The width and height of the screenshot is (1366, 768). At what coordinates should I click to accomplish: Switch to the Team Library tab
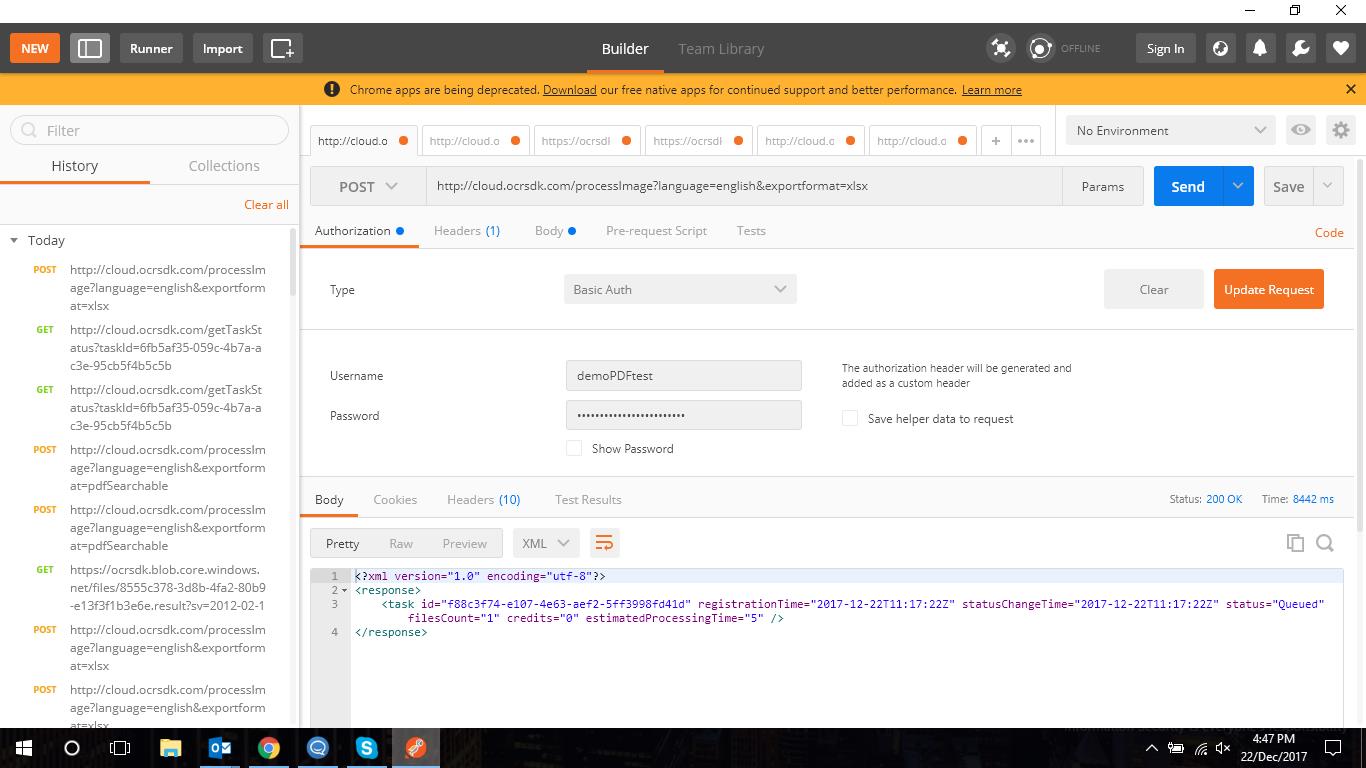(x=720, y=48)
